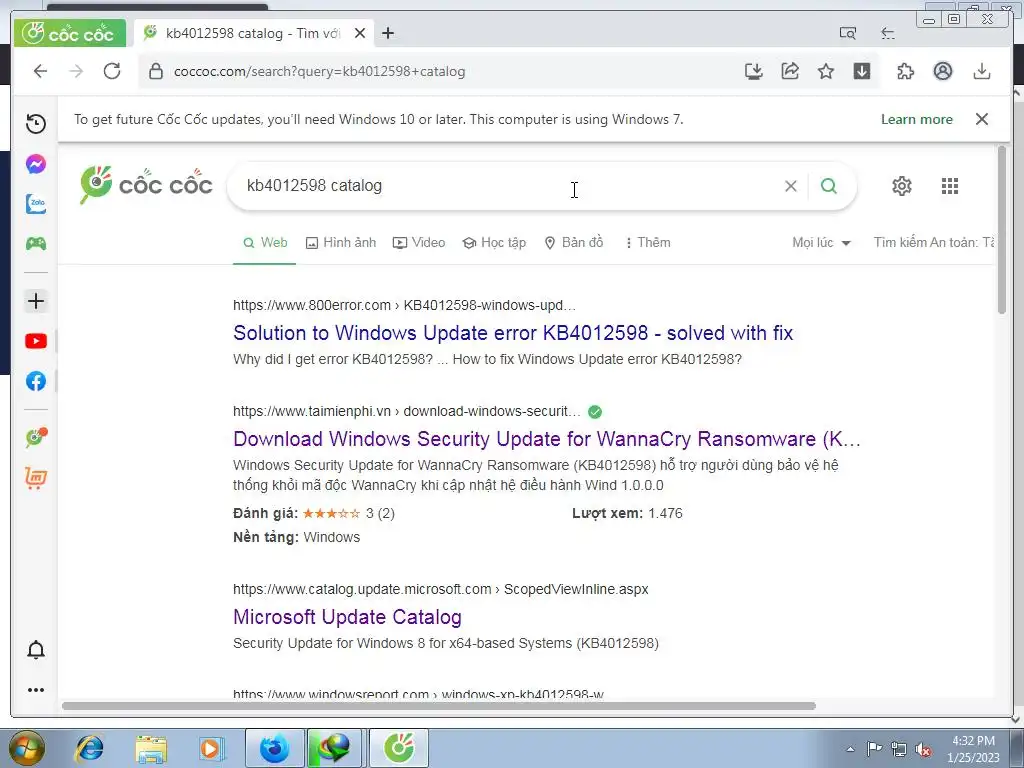Select the Web search tab
Viewport: 1024px width, 768px height.
click(x=264, y=243)
